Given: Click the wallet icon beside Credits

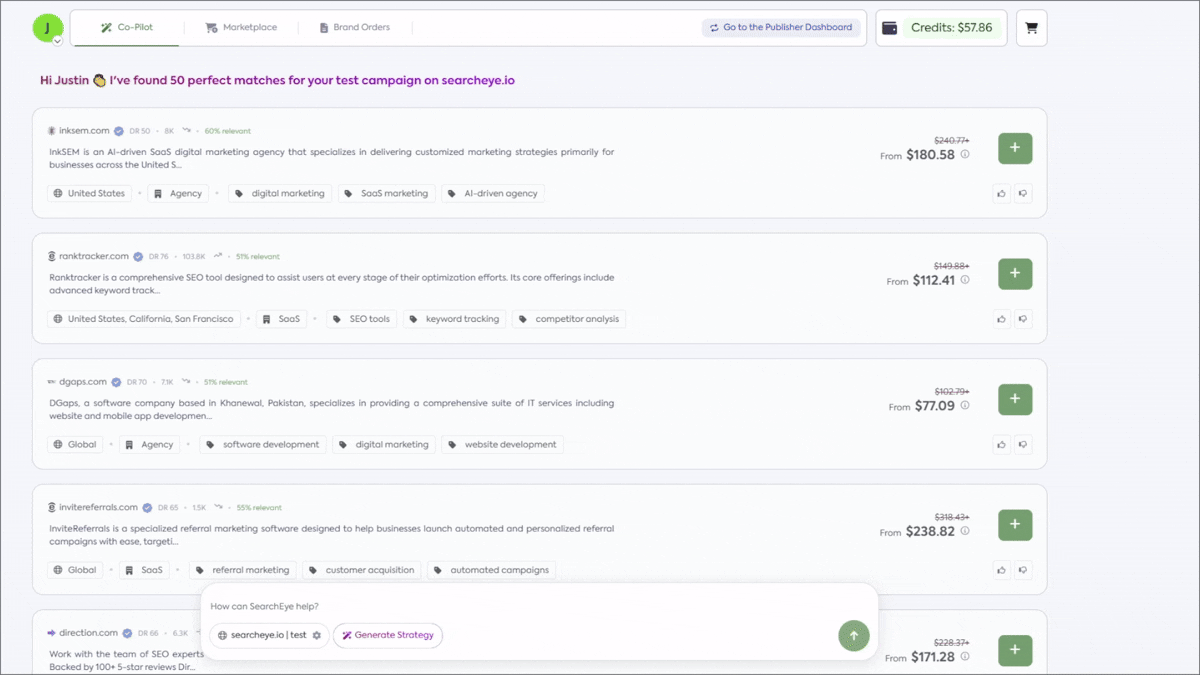Looking at the screenshot, I should [889, 28].
